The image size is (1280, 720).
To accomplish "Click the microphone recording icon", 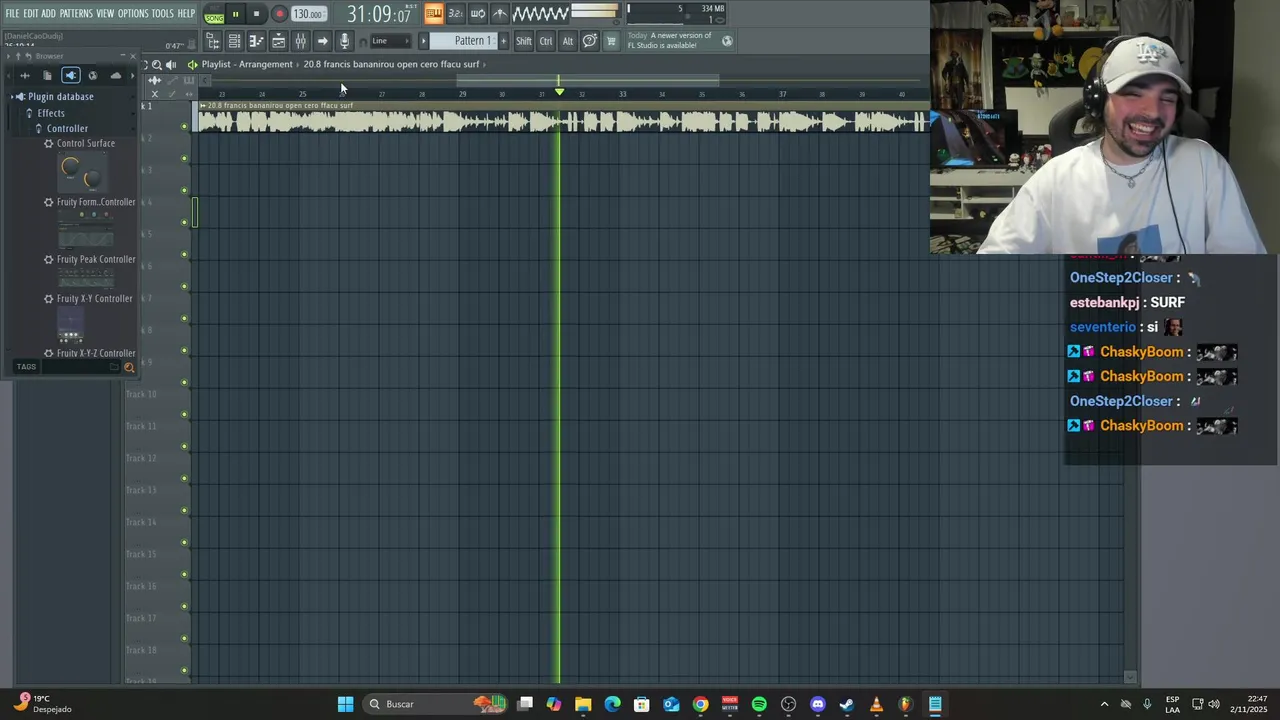I will [x=344, y=41].
